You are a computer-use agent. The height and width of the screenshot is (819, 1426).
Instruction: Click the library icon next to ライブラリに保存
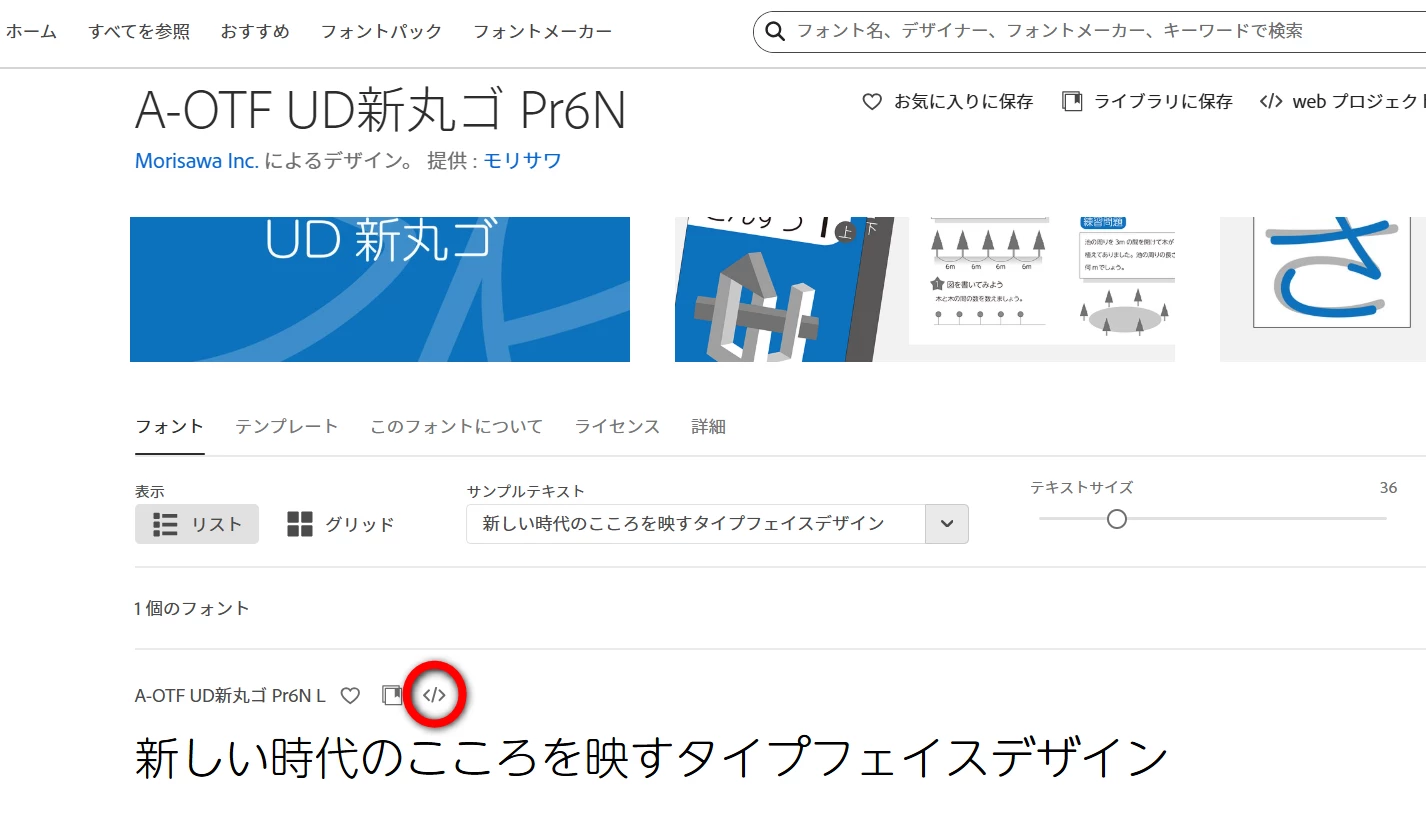pos(1072,101)
